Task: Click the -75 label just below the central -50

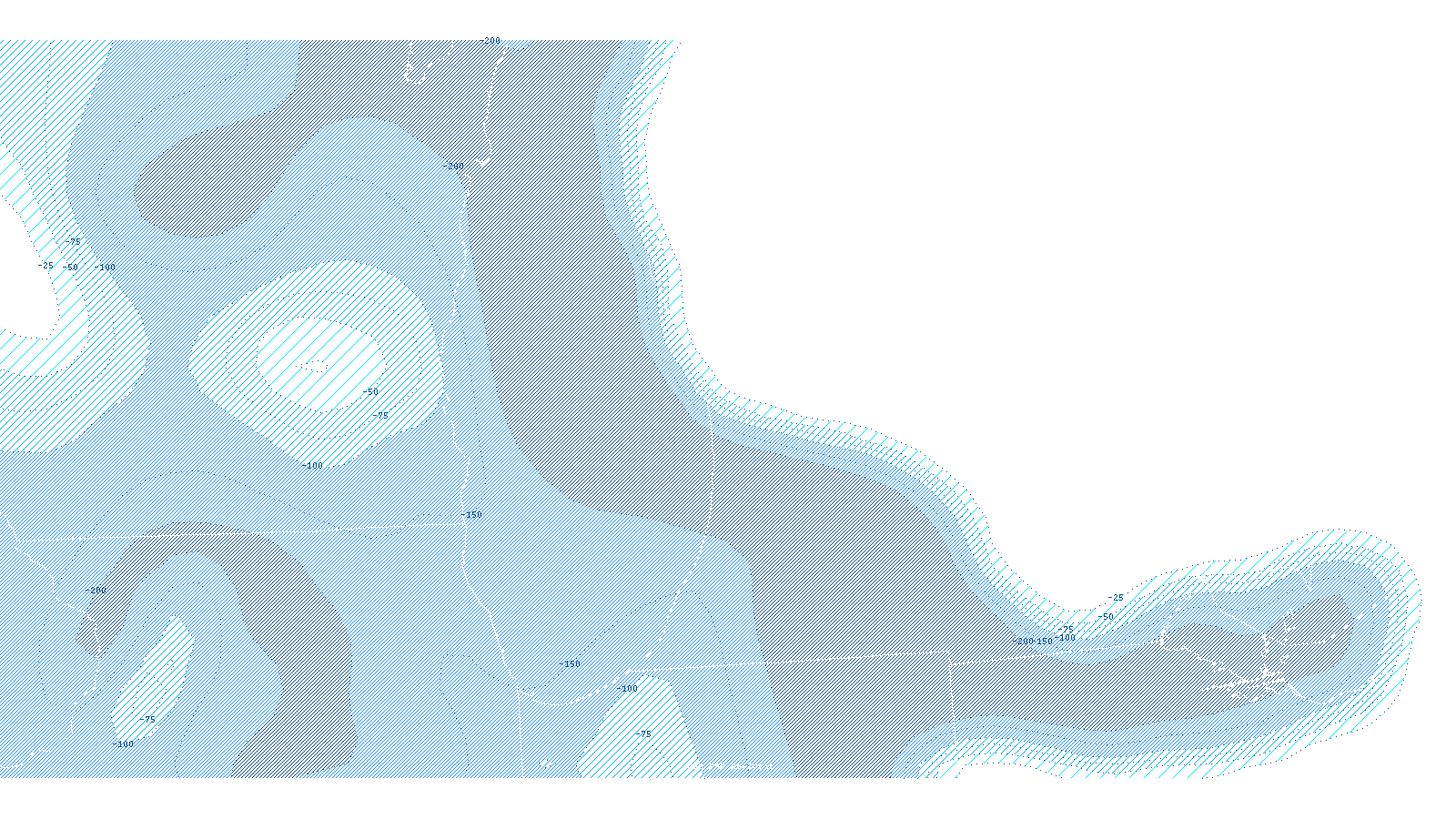Action: coord(380,416)
